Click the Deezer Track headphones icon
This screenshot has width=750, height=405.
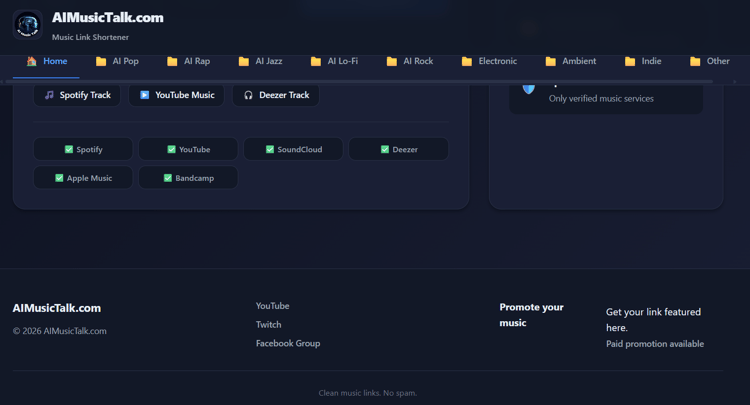coord(248,95)
